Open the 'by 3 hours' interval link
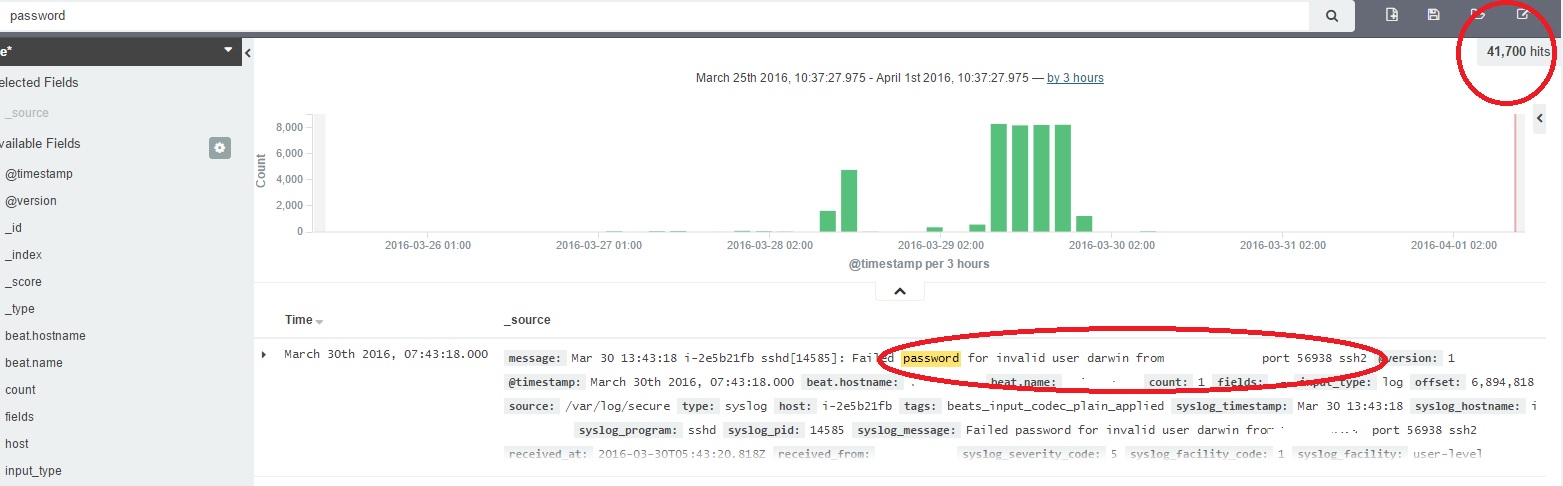This screenshot has width=1563, height=486. [x=1075, y=78]
